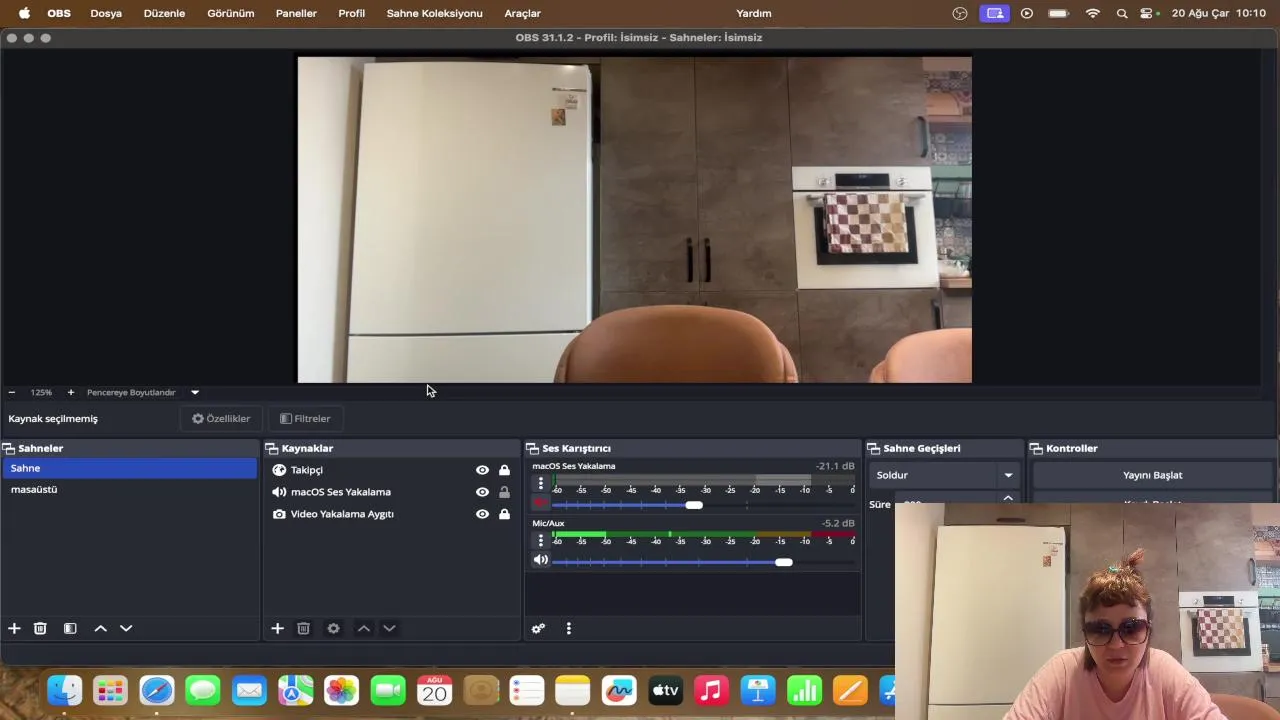Adjust Mic/Aux volume slider

tap(784, 562)
